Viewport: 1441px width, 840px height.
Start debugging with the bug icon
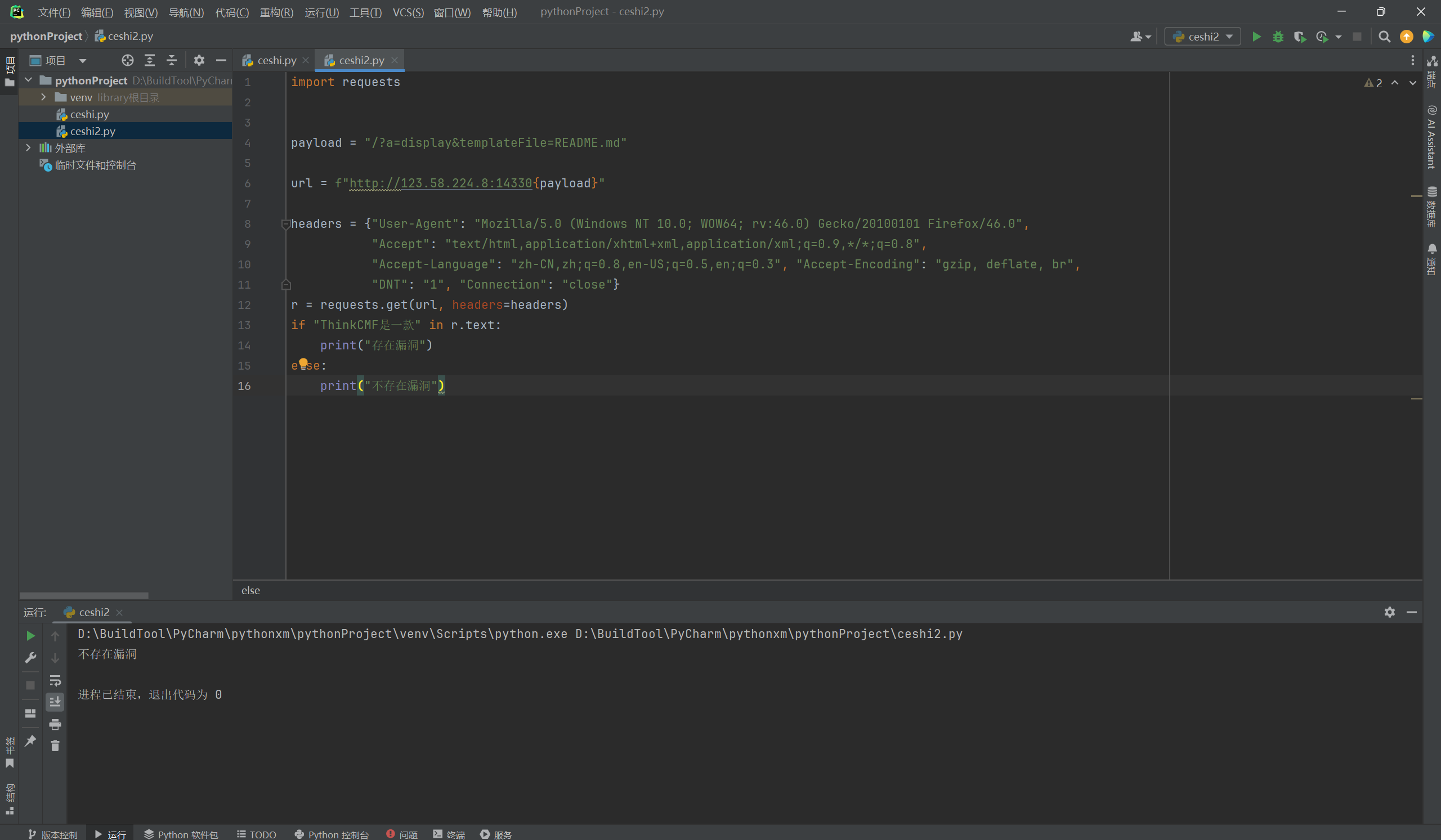pyautogui.click(x=1278, y=37)
